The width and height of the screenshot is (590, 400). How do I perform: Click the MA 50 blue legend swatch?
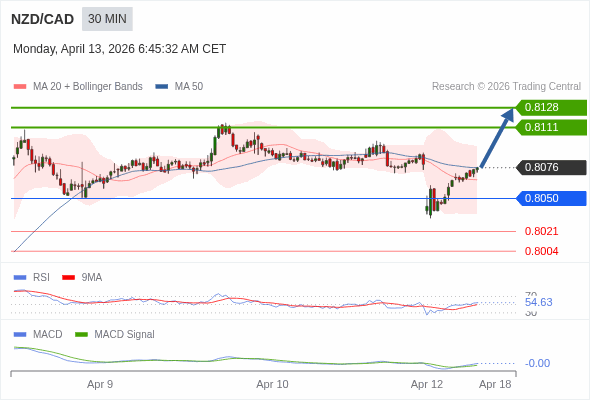[162, 87]
